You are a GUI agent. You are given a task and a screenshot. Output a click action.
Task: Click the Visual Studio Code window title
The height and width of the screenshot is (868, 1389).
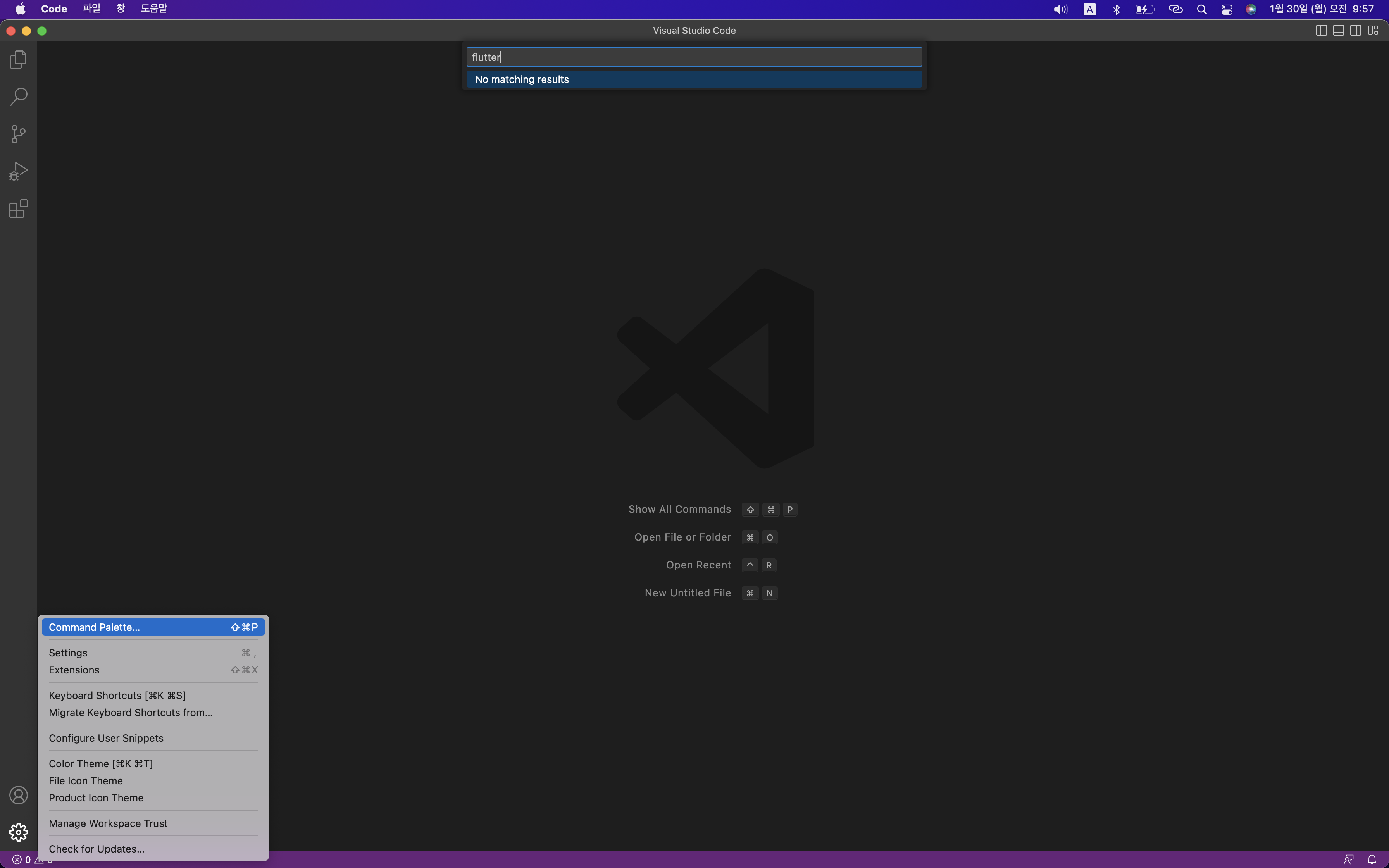click(x=694, y=31)
